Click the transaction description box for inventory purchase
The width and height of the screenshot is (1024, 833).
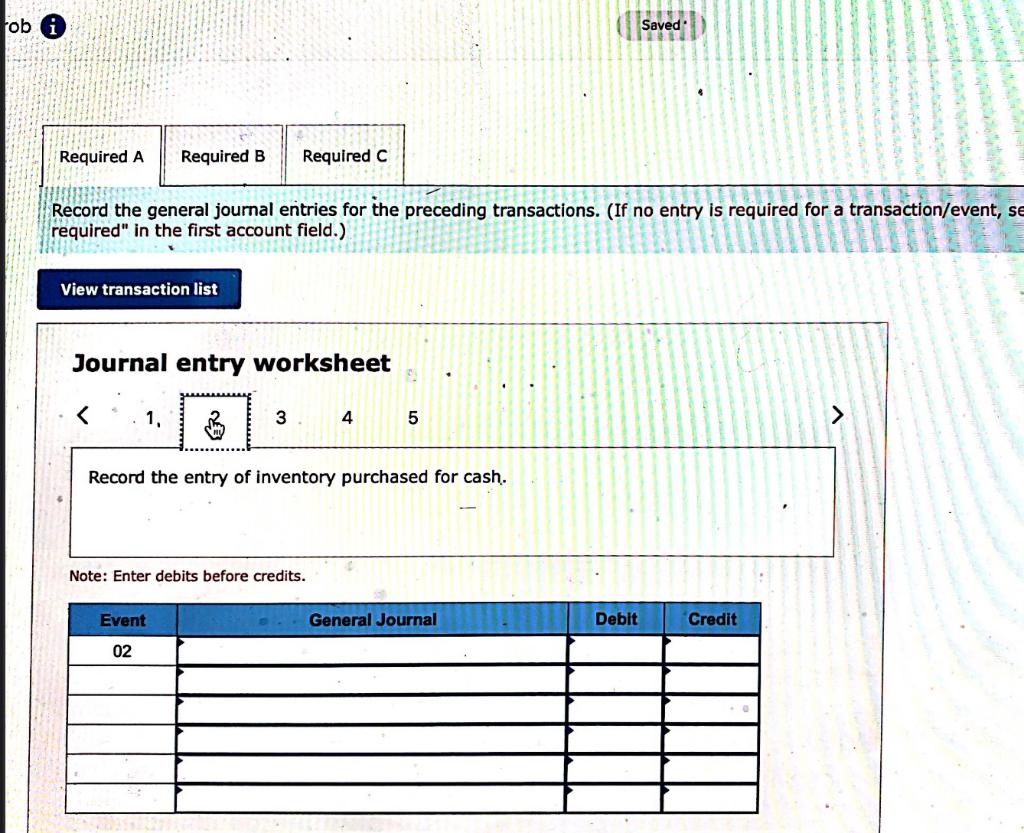[451, 500]
